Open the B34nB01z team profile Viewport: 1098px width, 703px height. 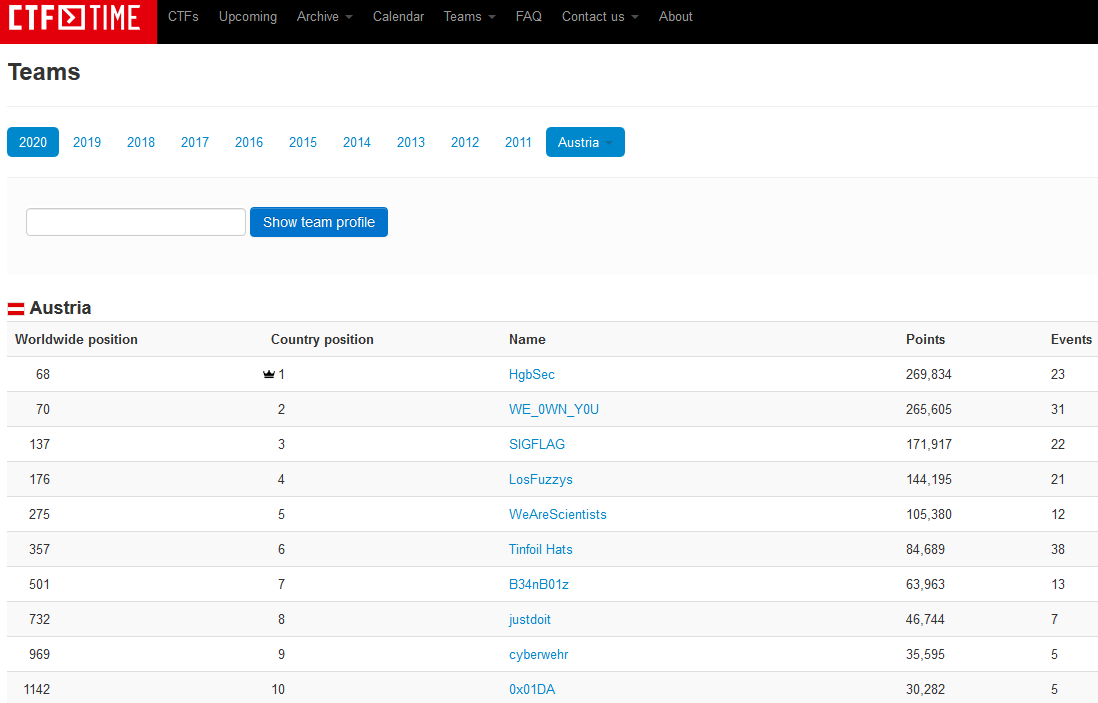538,584
